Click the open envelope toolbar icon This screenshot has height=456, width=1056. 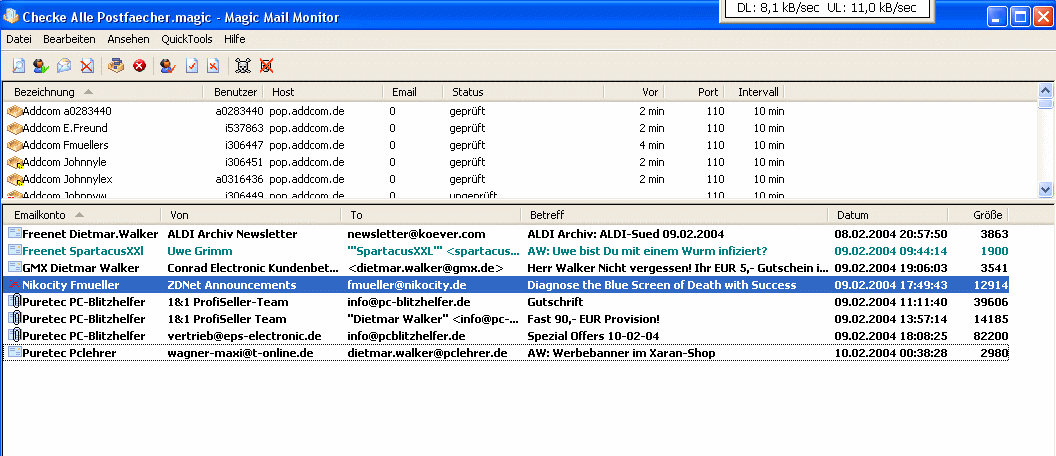(64, 66)
